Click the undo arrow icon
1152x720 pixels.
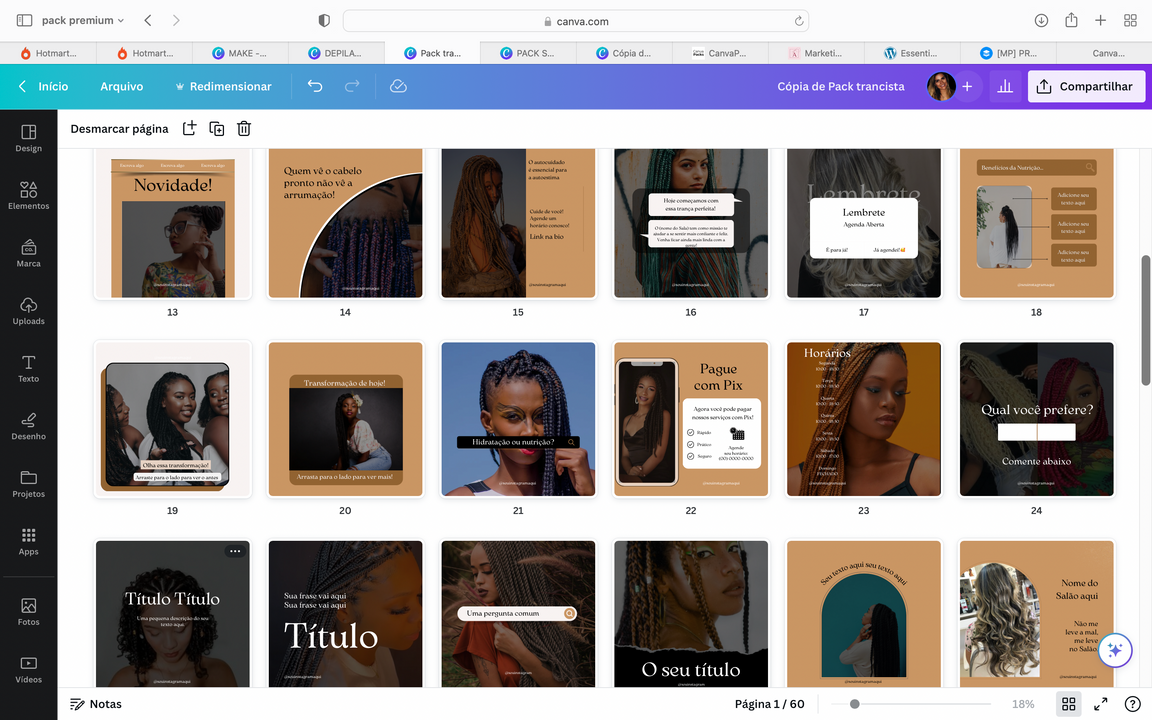pos(315,87)
